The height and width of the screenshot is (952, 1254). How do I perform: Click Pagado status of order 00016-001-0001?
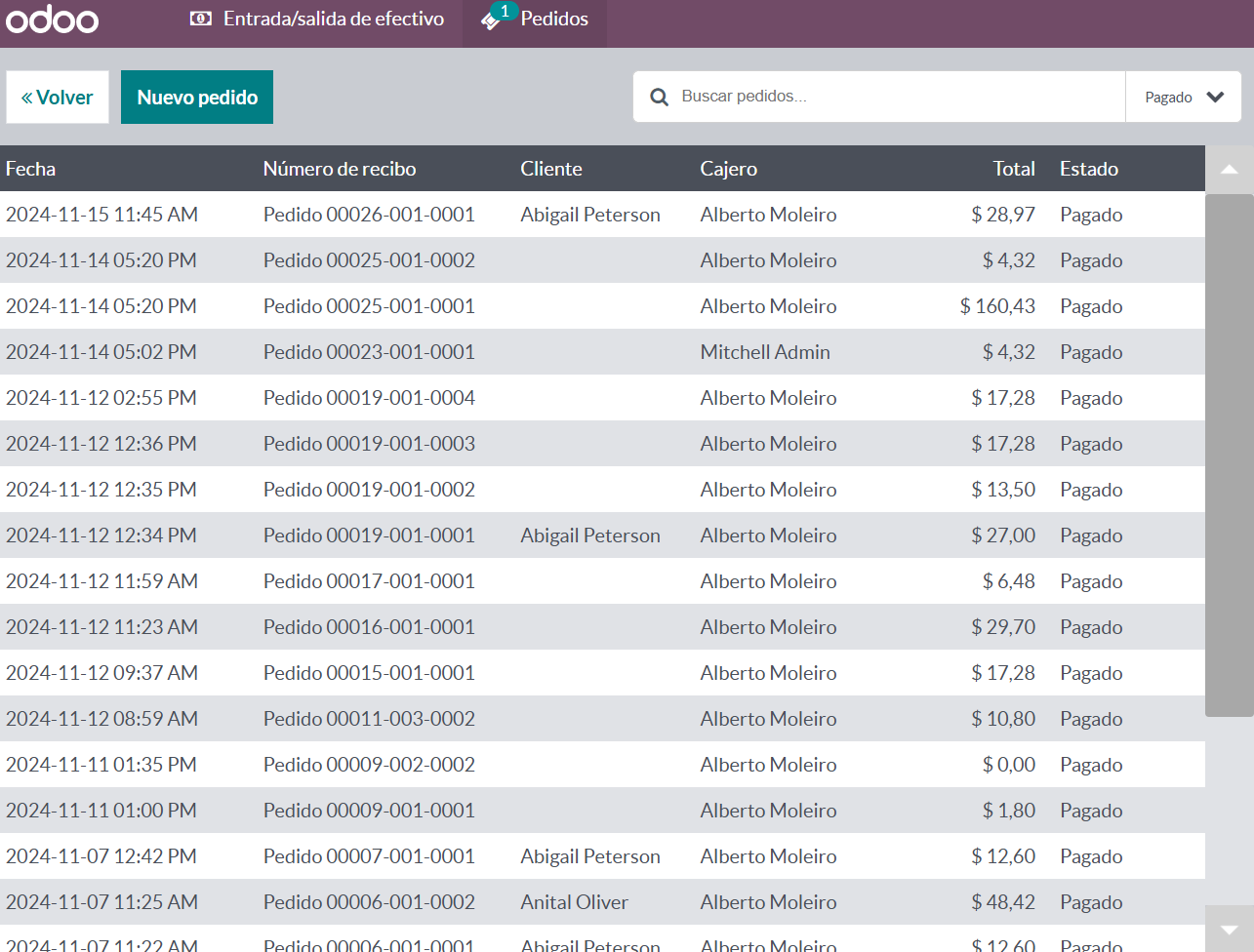pyautogui.click(x=1091, y=627)
